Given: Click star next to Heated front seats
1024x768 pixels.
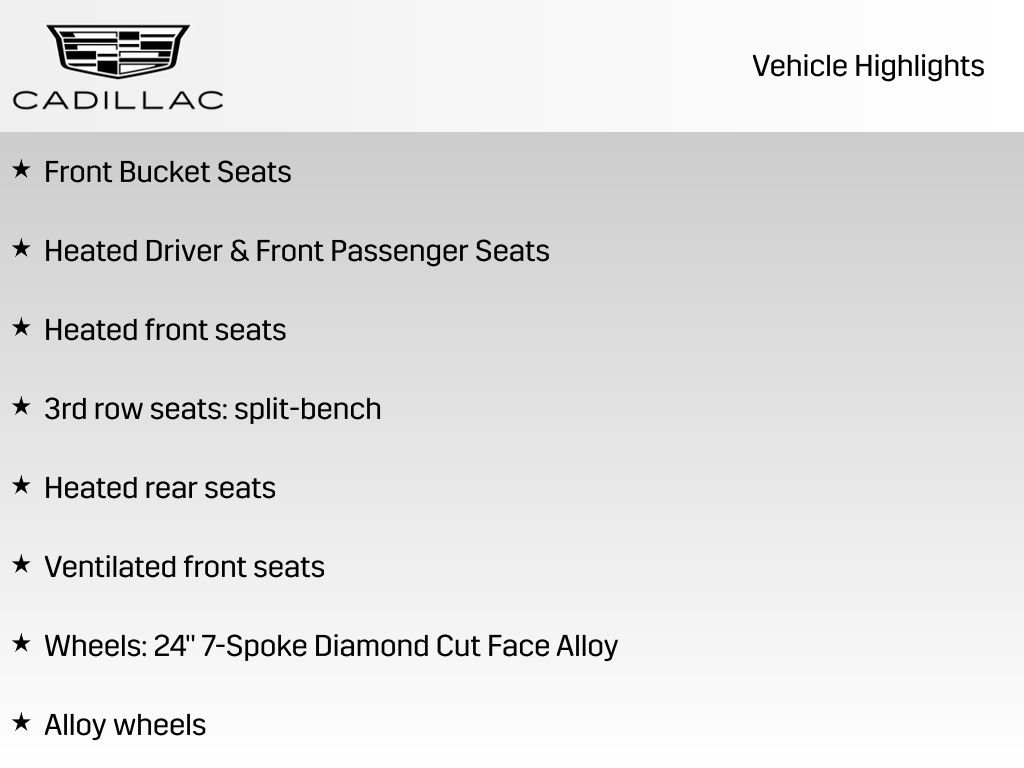Looking at the screenshot, I should [x=21, y=328].
